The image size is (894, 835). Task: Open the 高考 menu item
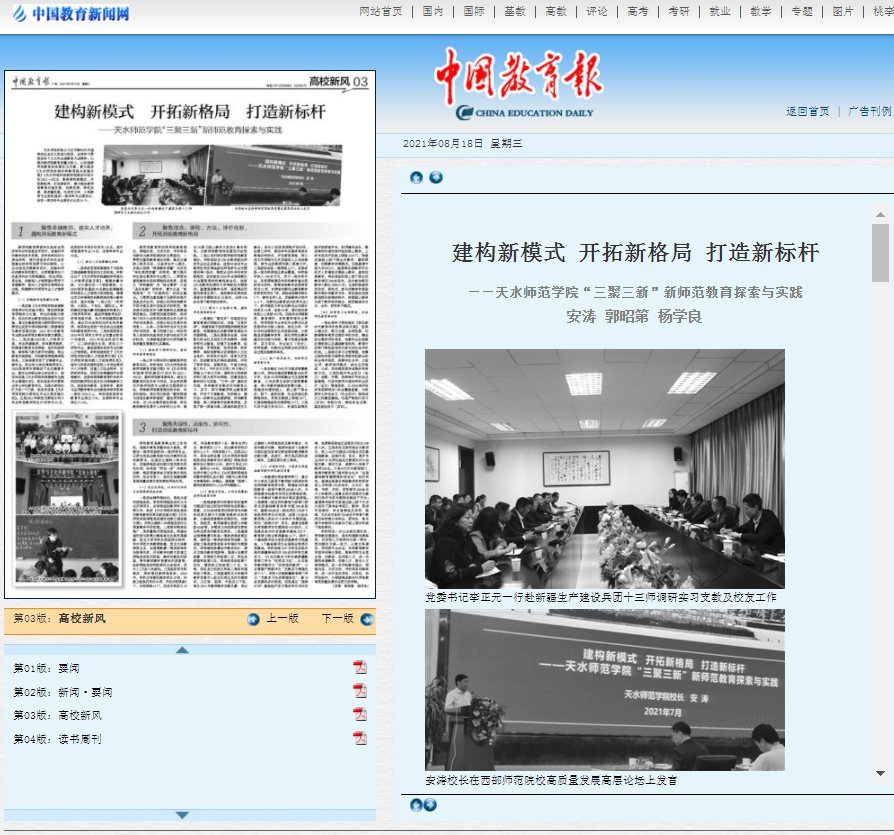pyautogui.click(x=638, y=12)
